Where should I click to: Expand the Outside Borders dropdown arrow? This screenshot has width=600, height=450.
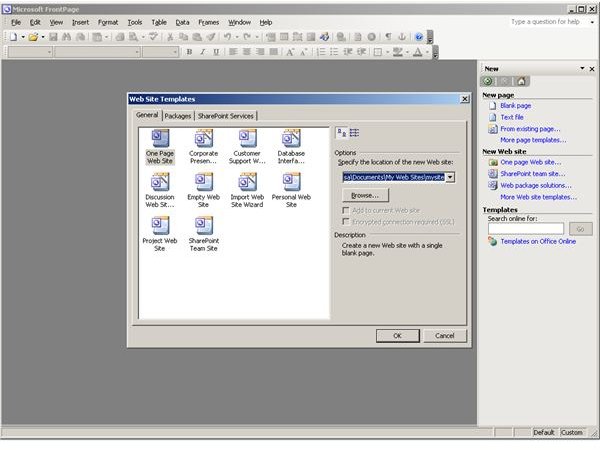pyautogui.click(x=388, y=52)
